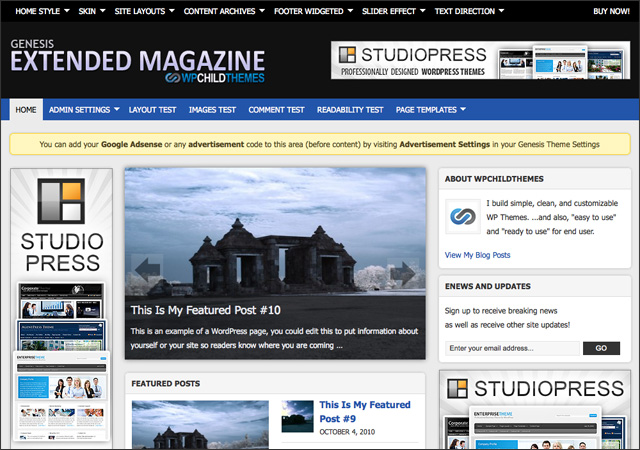Expand the Content Archives menu
This screenshot has height=450, width=640.
pyautogui.click(x=224, y=11)
